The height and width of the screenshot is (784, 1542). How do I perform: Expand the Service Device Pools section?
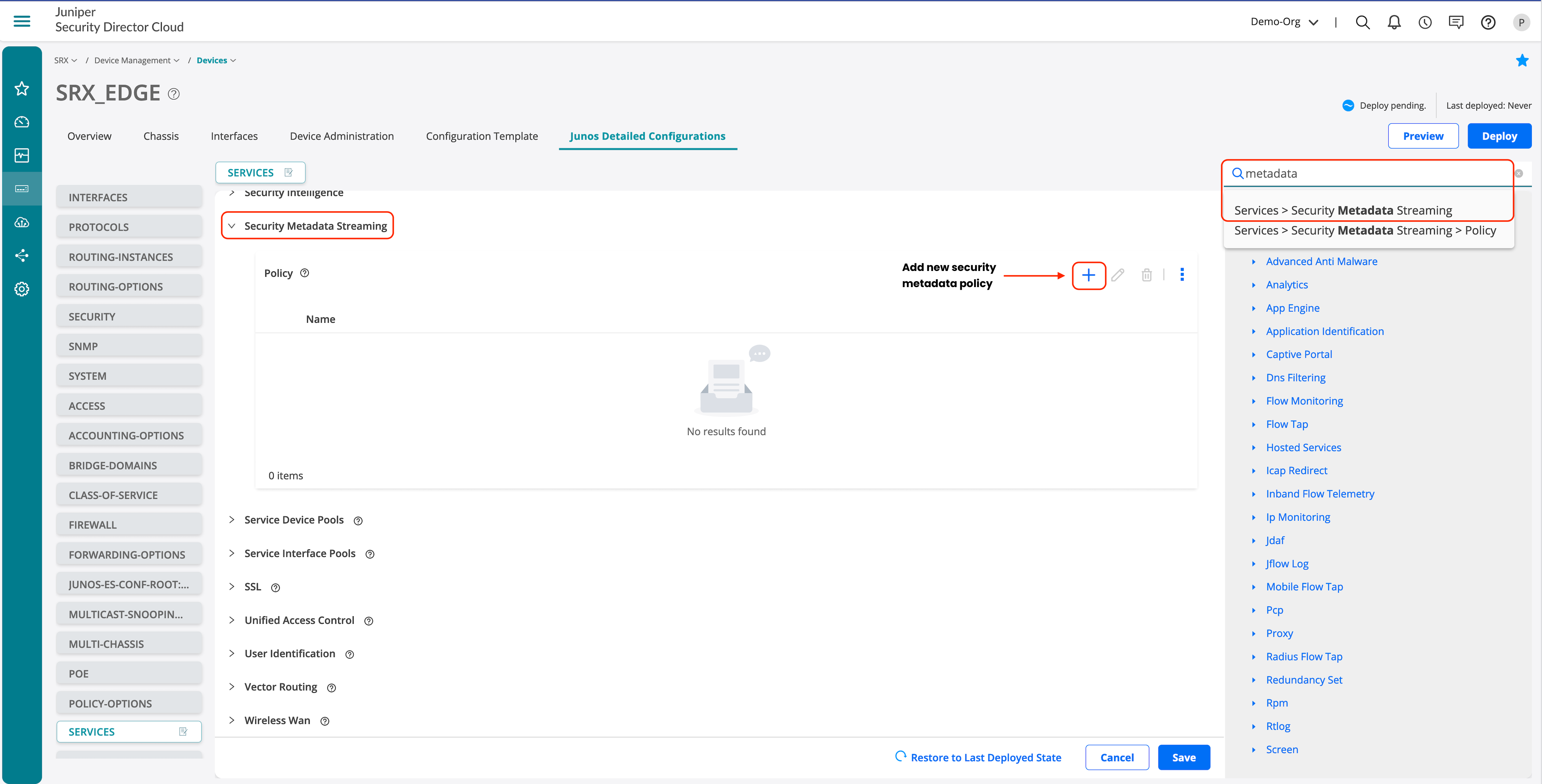(232, 519)
